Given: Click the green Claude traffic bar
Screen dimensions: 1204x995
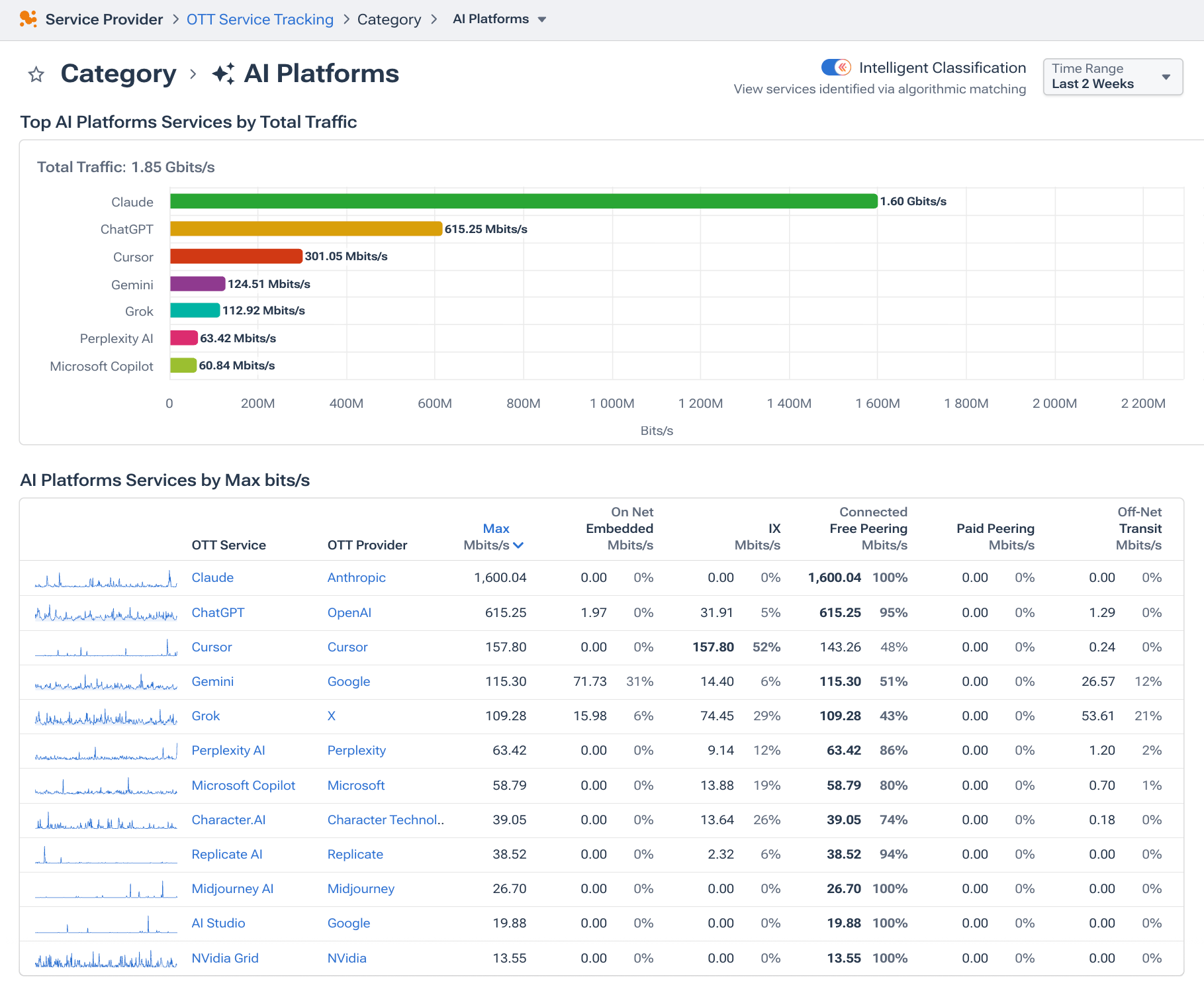Looking at the screenshot, I should [524, 201].
